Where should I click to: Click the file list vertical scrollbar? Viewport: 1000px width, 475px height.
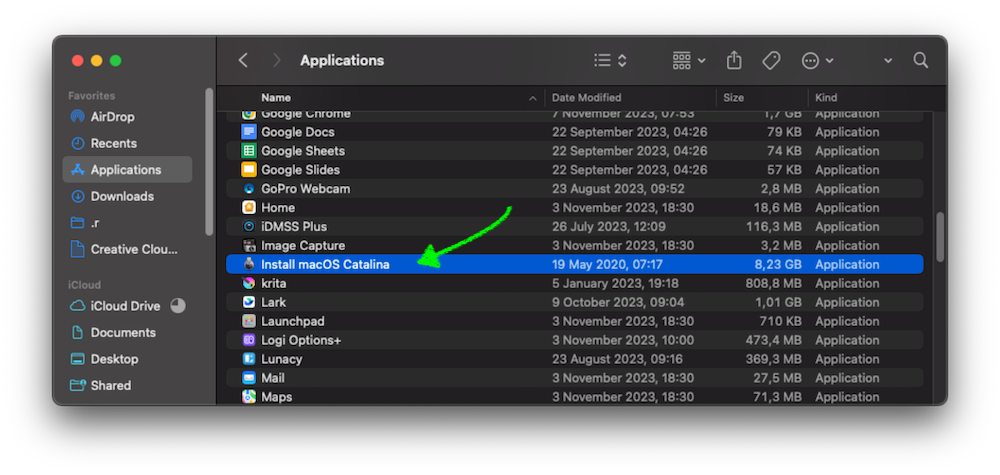pos(939,237)
